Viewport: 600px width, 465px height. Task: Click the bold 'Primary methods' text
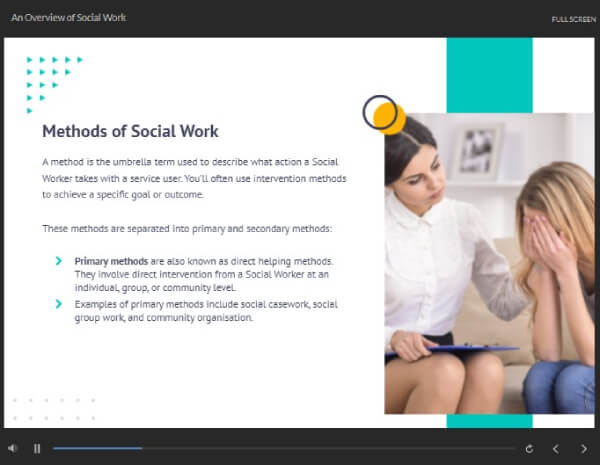coord(108,260)
